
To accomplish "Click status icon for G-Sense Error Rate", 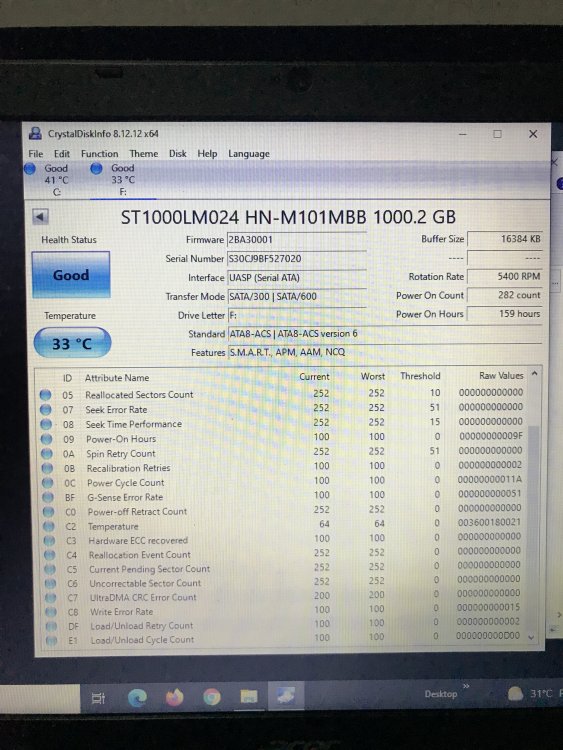I will click(x=48, y=497).
